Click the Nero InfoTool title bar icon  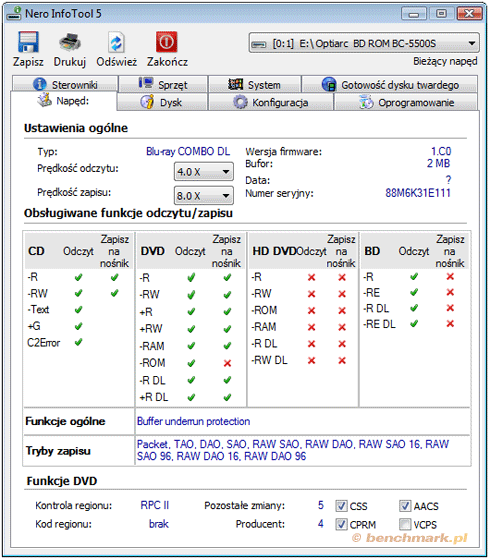14,14
